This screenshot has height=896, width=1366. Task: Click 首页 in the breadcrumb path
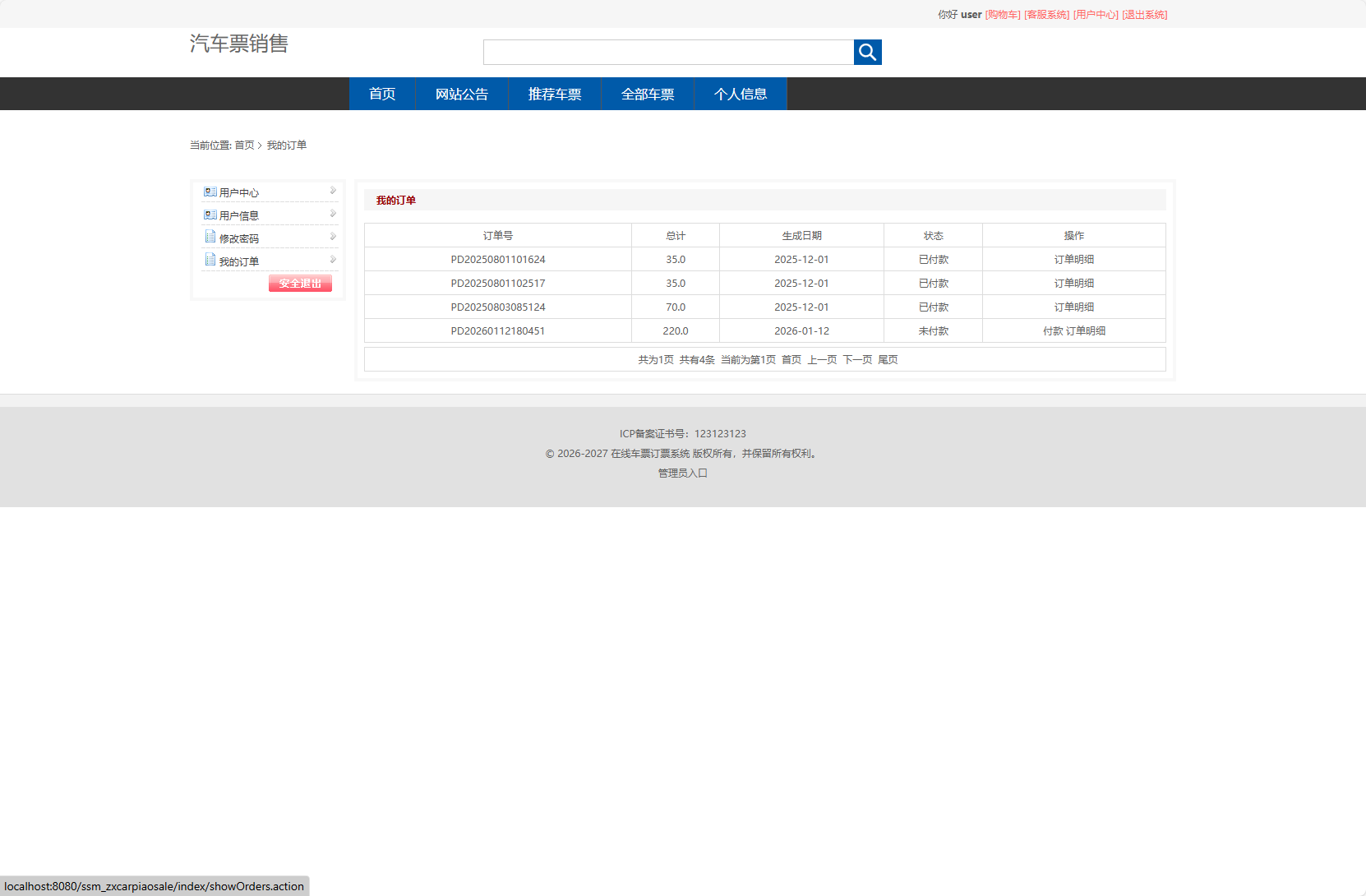pyautogui.click(x=244, y=145)
